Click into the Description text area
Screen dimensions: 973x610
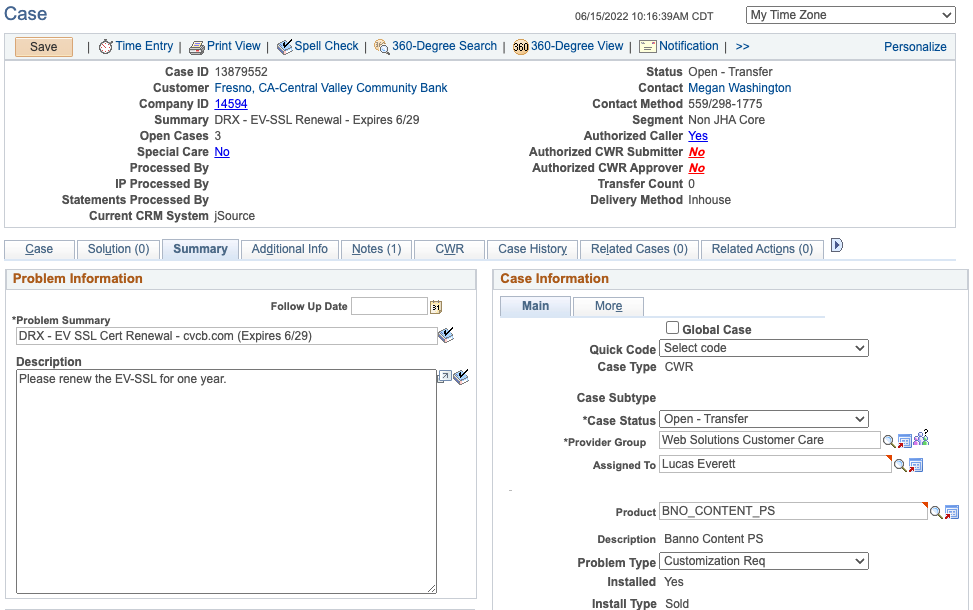click(226, 480)
